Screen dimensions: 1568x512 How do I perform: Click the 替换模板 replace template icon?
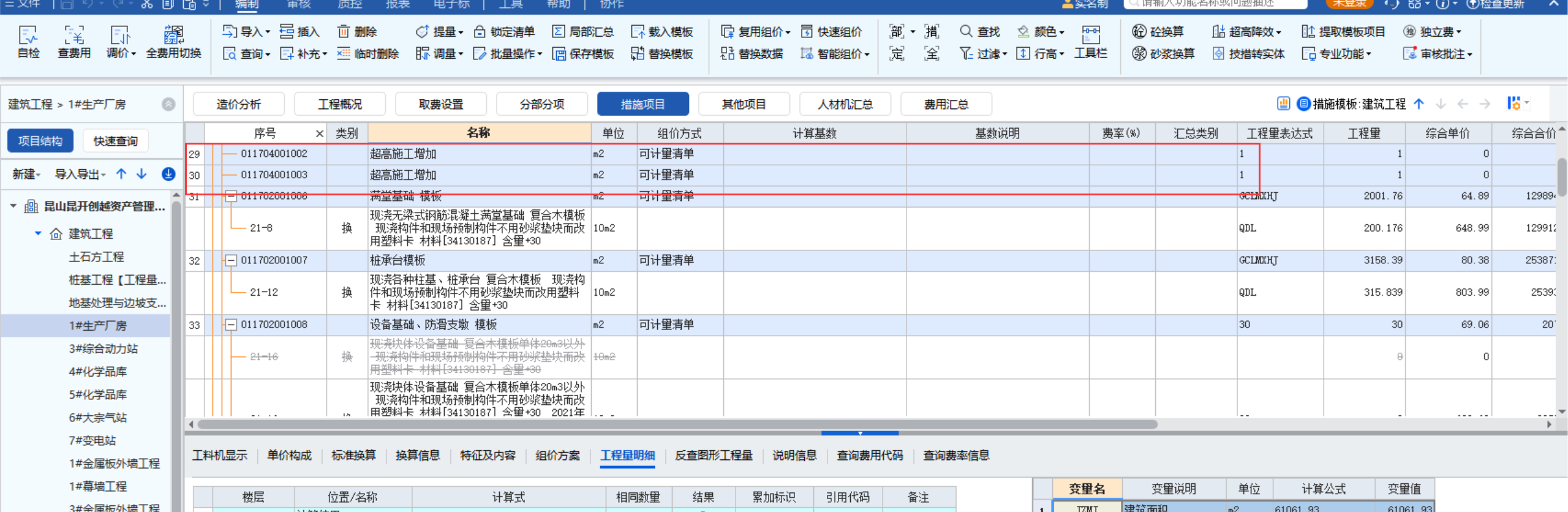638,54
